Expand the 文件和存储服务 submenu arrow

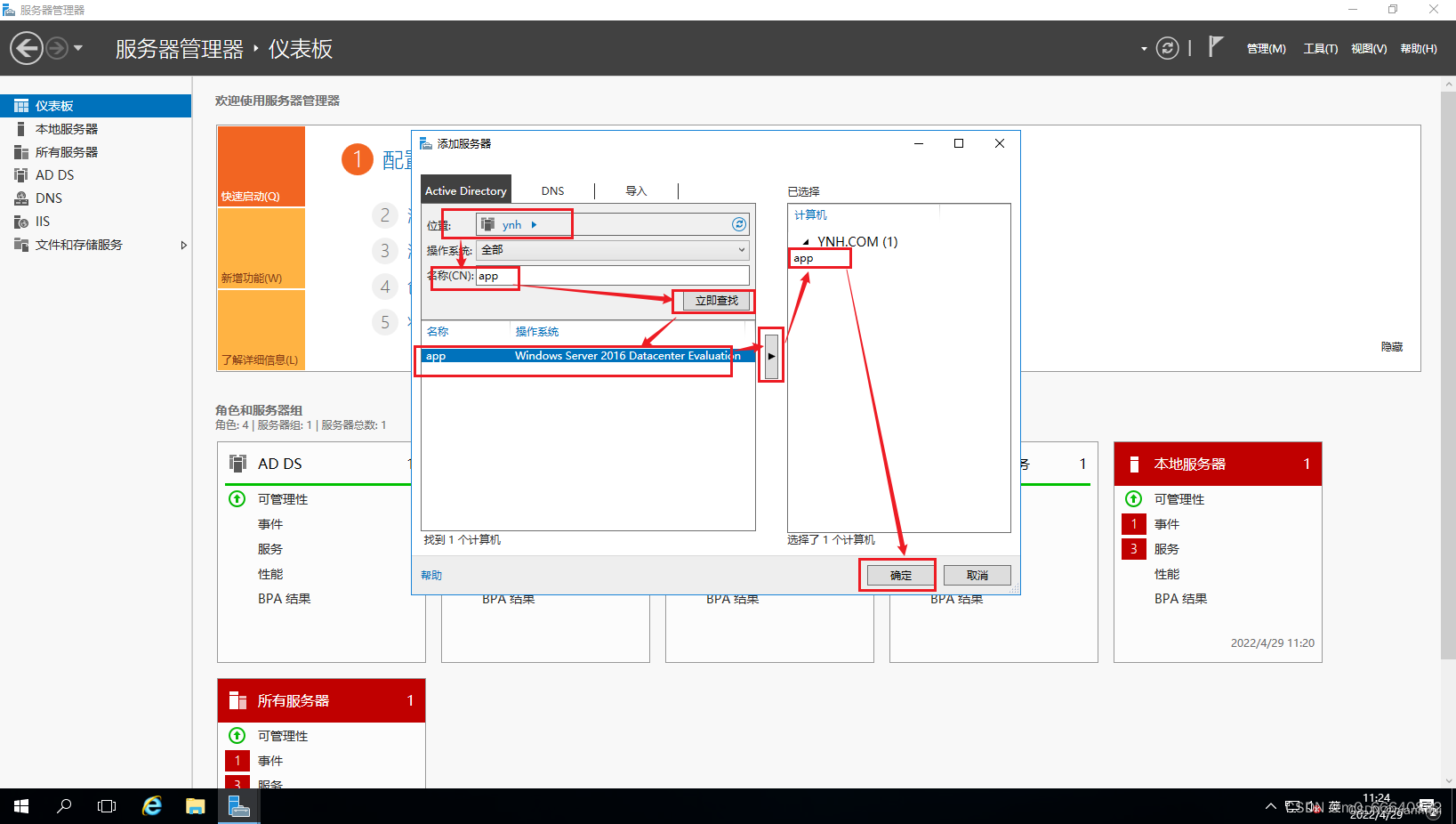pyautogui.click(x=183, y=245)
